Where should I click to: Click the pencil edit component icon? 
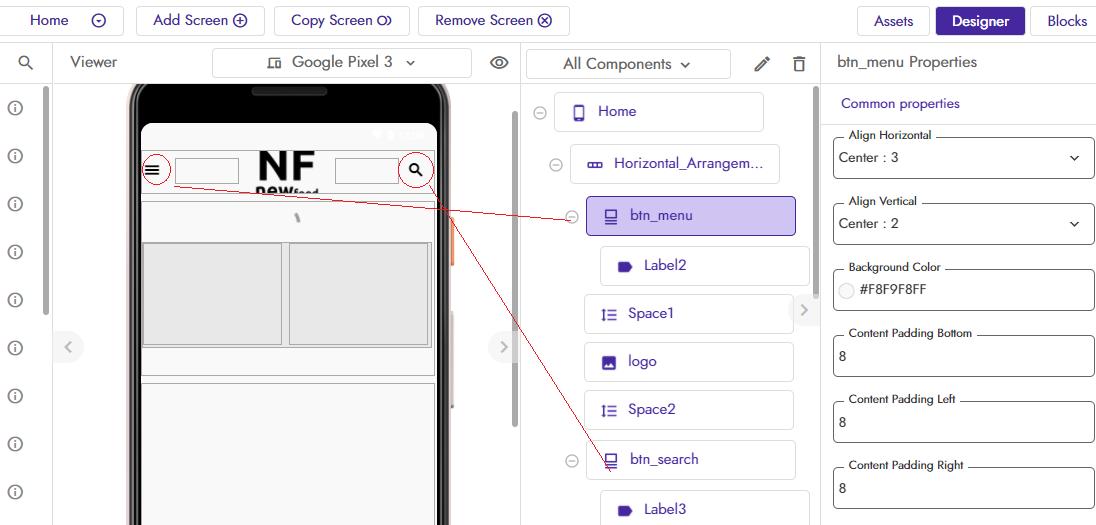pos(762,64)
